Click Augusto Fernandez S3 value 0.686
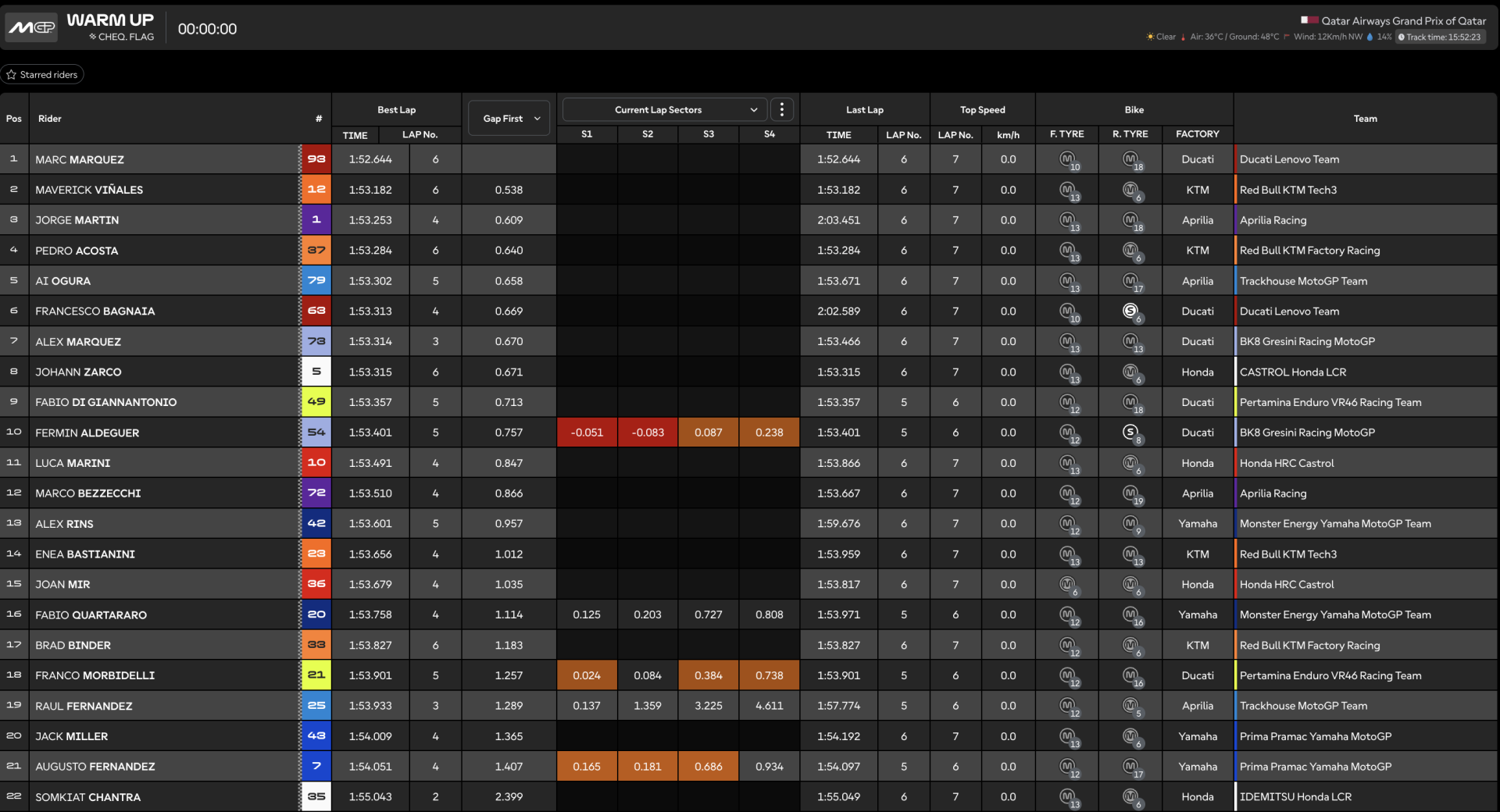 pyautogui.click(x=709, y=767)
